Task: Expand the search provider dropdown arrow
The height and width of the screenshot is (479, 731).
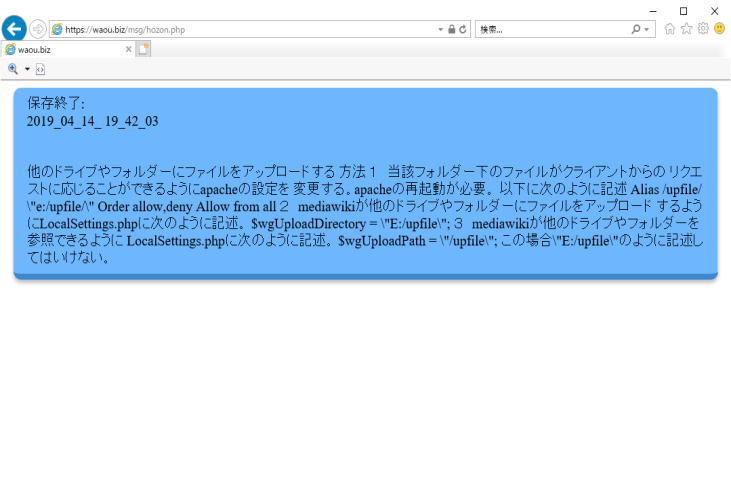Action: point(647,30)
